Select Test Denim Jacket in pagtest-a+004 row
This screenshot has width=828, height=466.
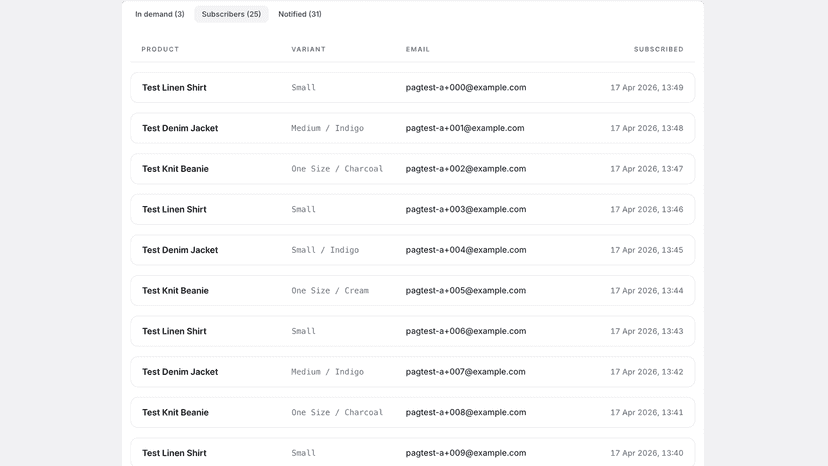(180, 250)
